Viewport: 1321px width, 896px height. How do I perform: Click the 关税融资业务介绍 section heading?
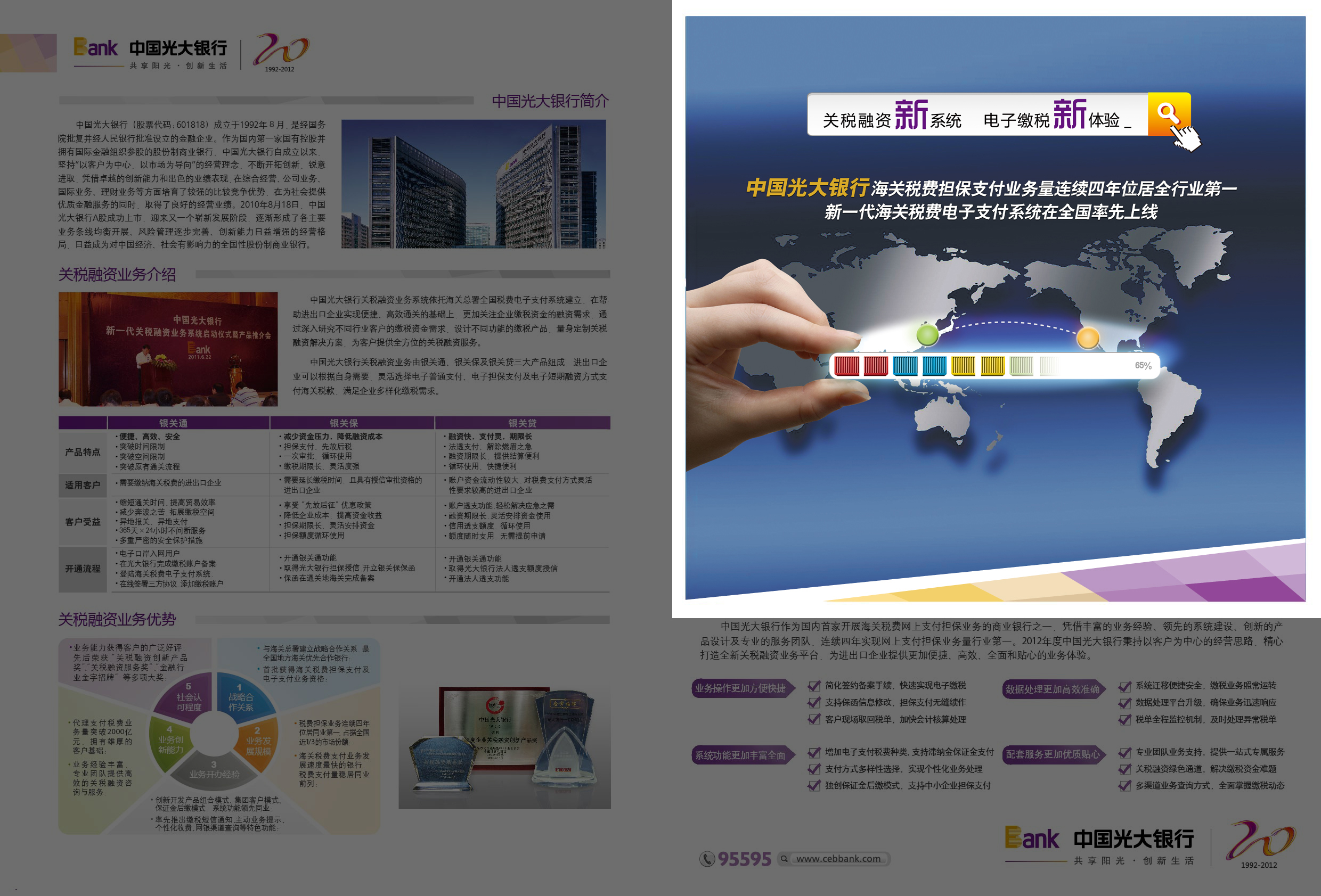[117, 274]
